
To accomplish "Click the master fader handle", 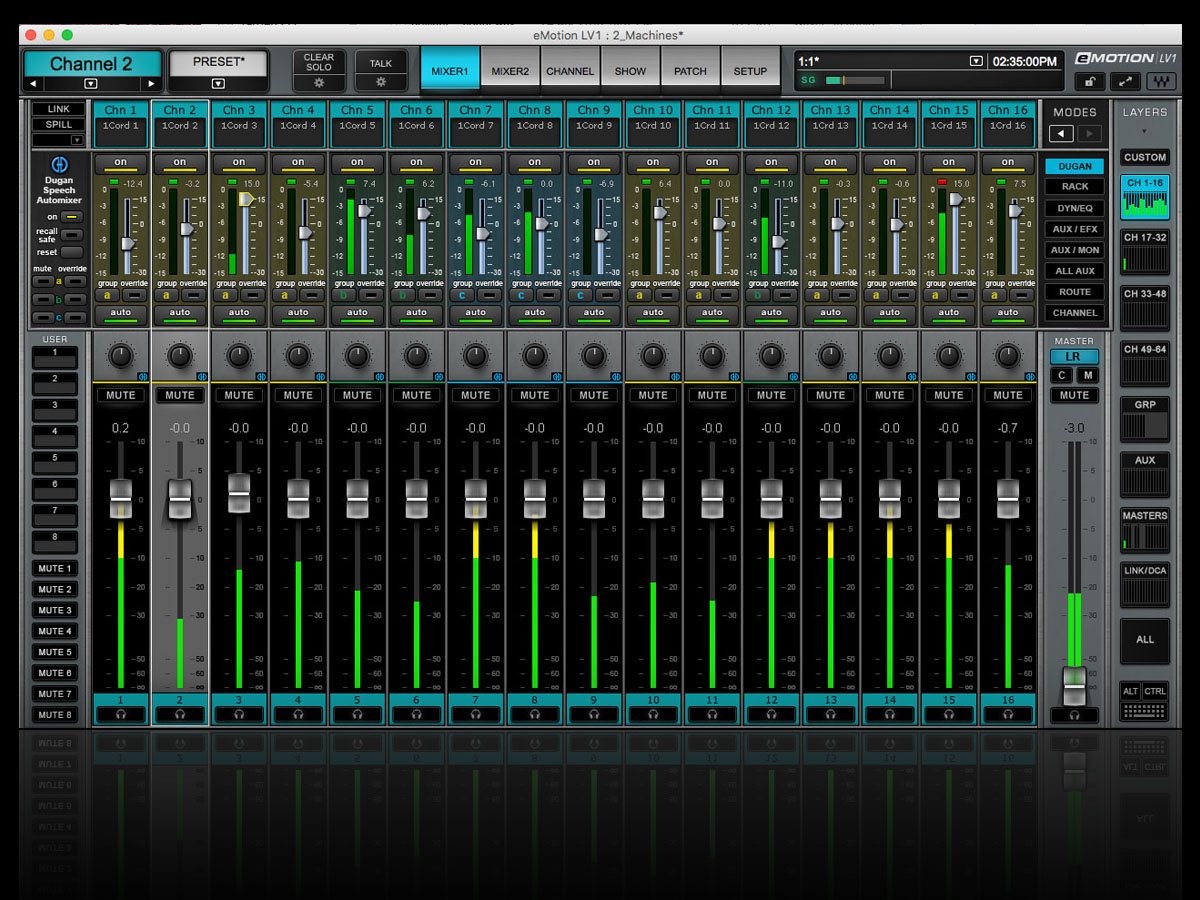I will coord(1075,686).
